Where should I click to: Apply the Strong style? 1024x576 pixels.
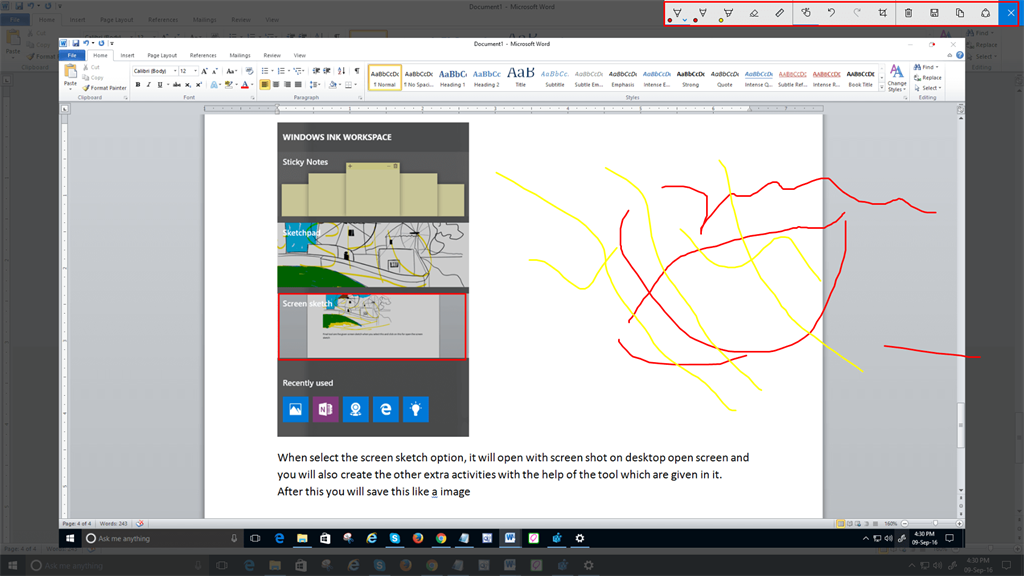click(690, 78)
